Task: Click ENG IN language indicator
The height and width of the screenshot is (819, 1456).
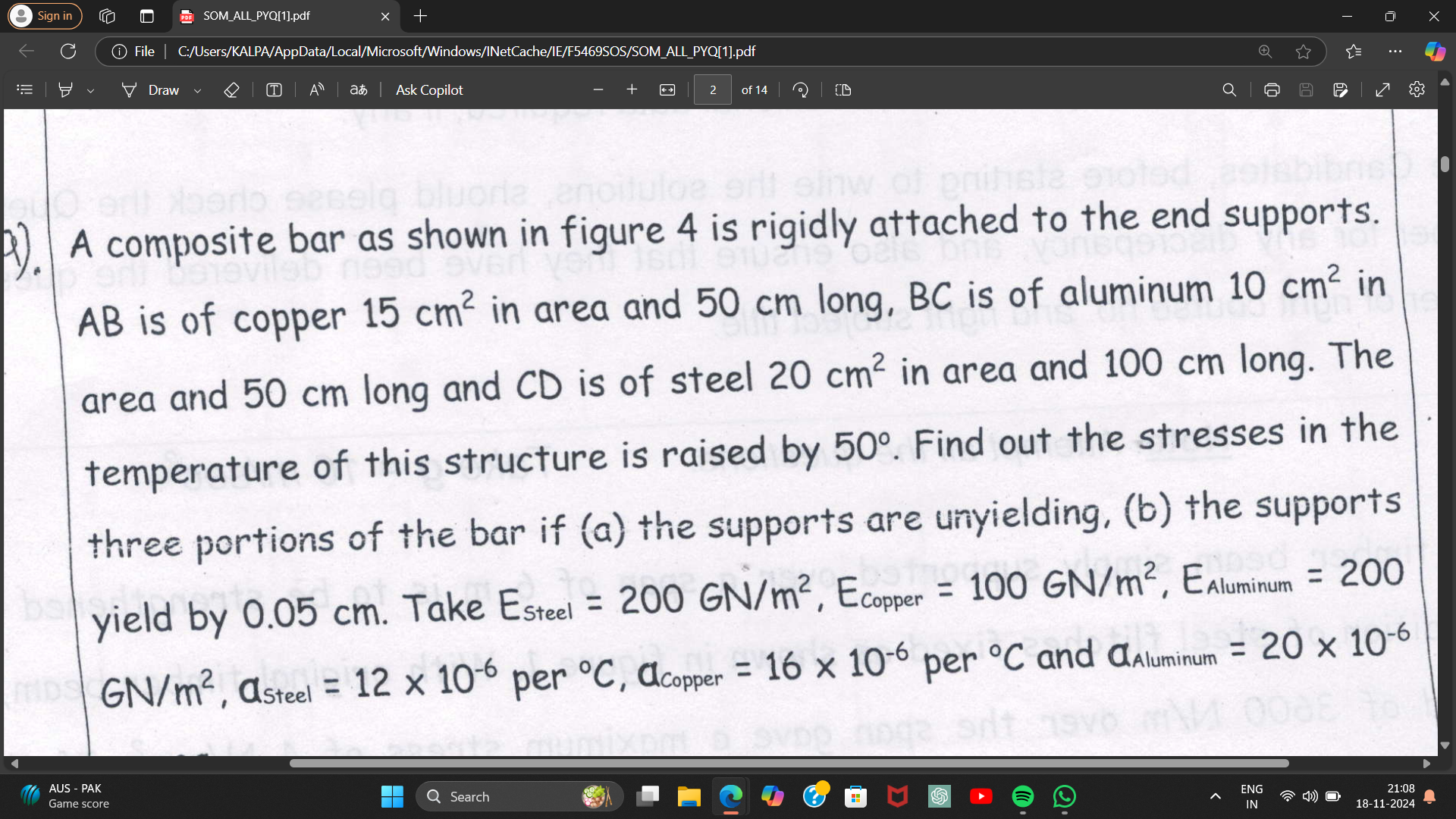Action: 1251,796
